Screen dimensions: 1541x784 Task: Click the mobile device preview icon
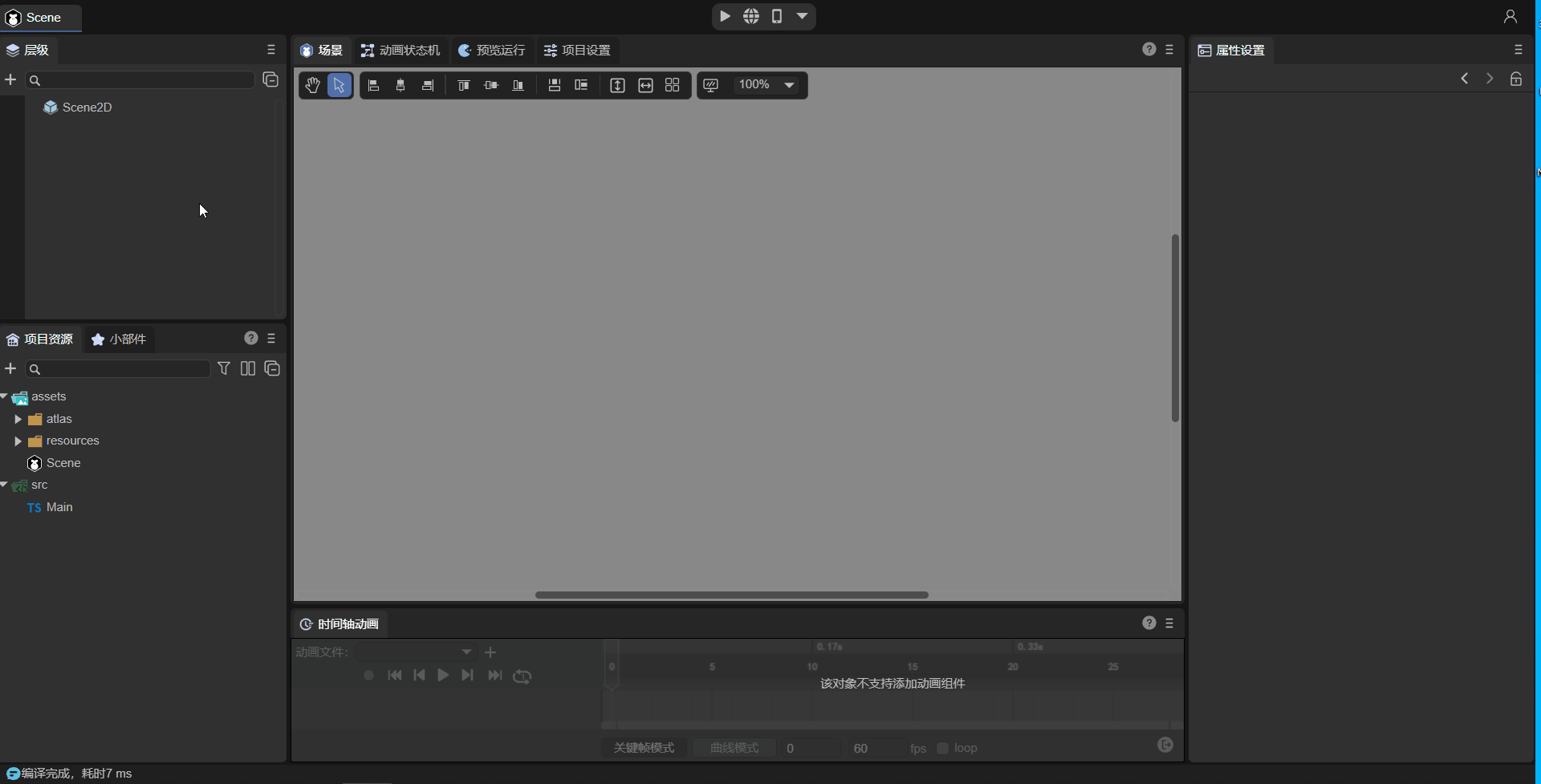coord(776,16)
